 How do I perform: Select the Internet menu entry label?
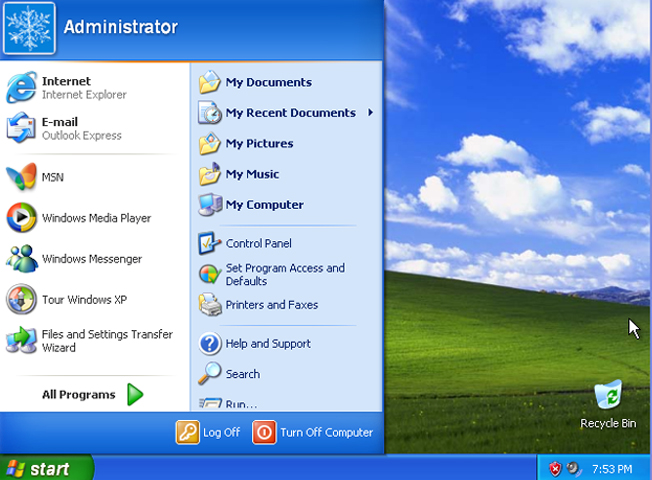66,81
